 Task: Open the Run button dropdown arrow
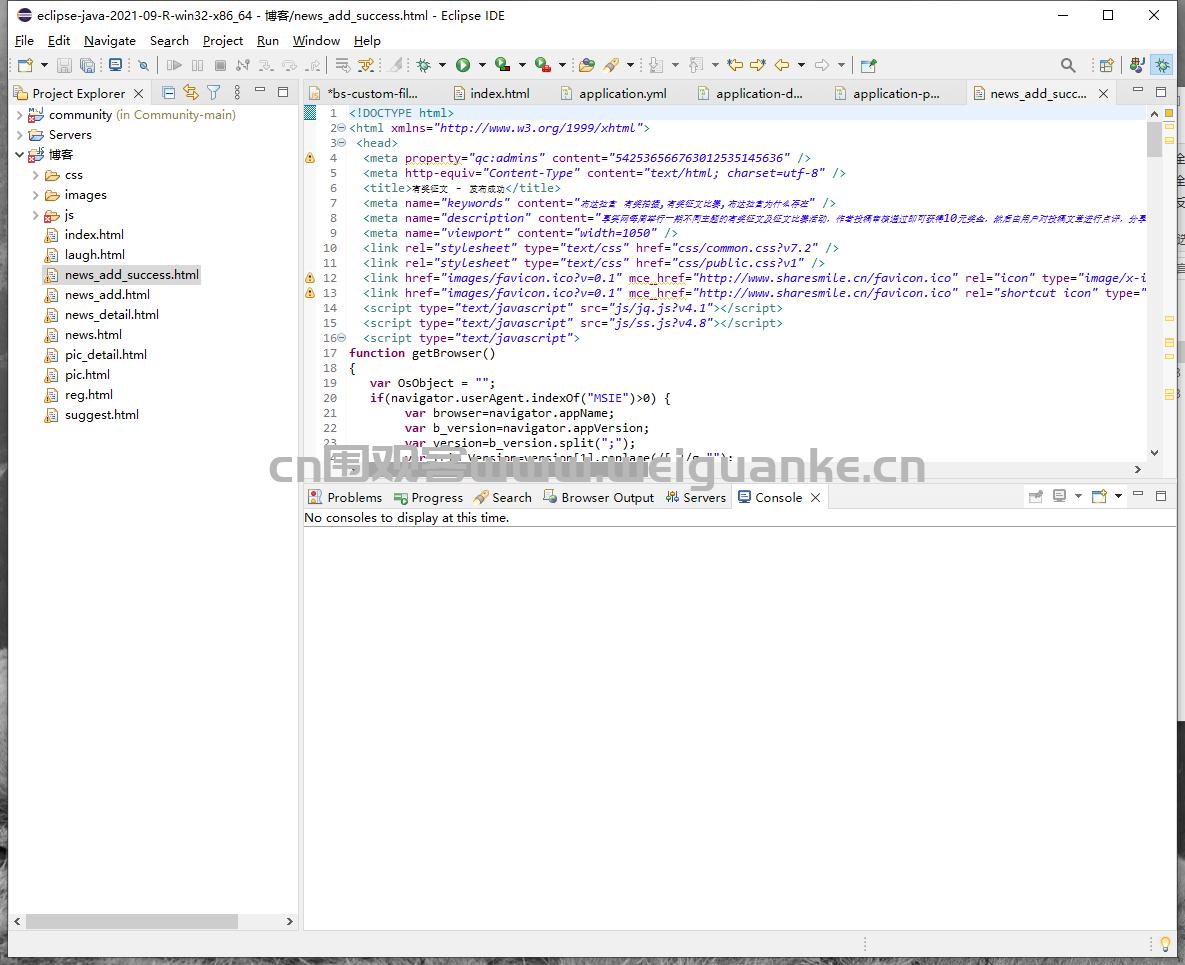(482, 66)
